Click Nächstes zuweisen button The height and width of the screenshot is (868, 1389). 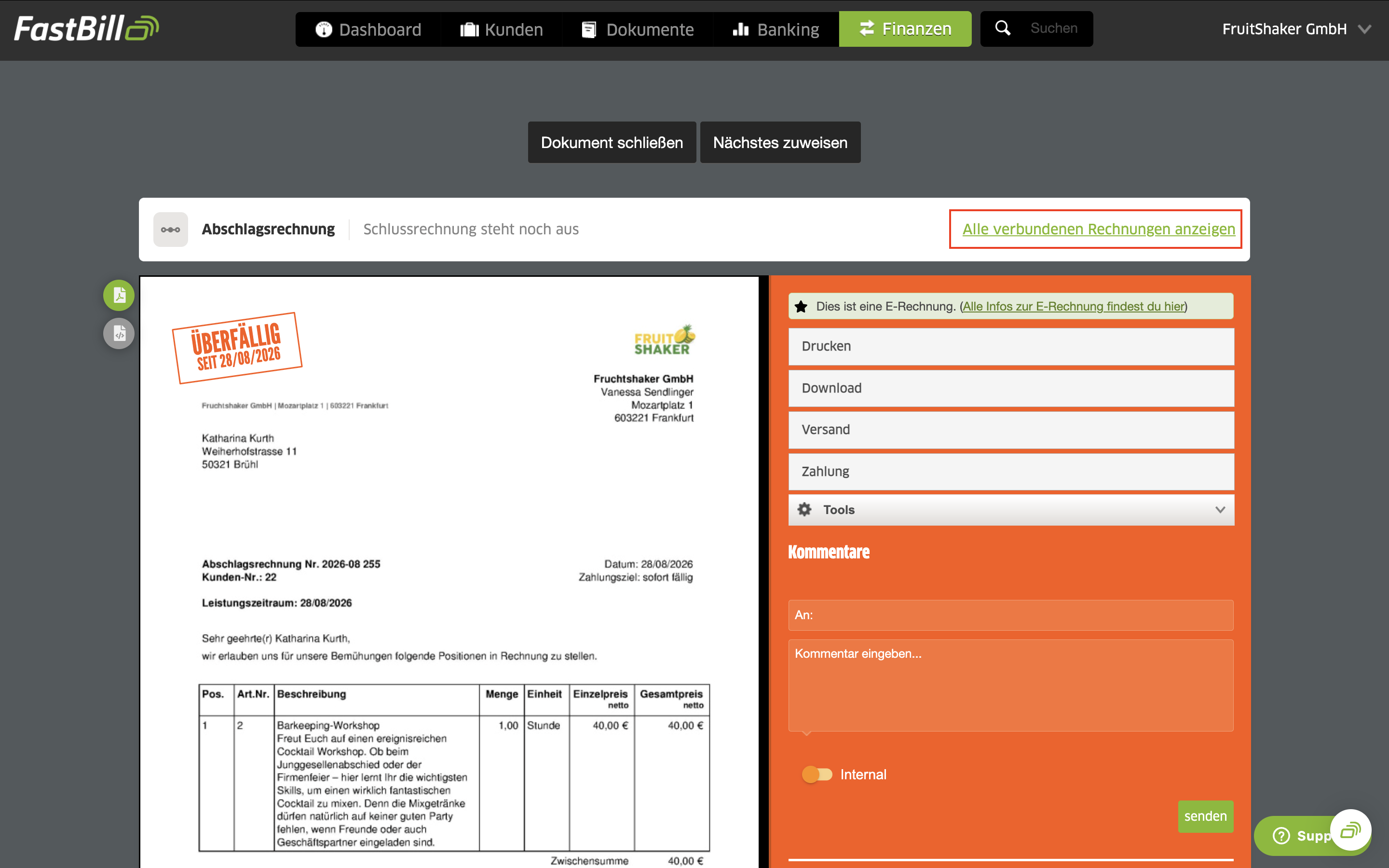780,142
